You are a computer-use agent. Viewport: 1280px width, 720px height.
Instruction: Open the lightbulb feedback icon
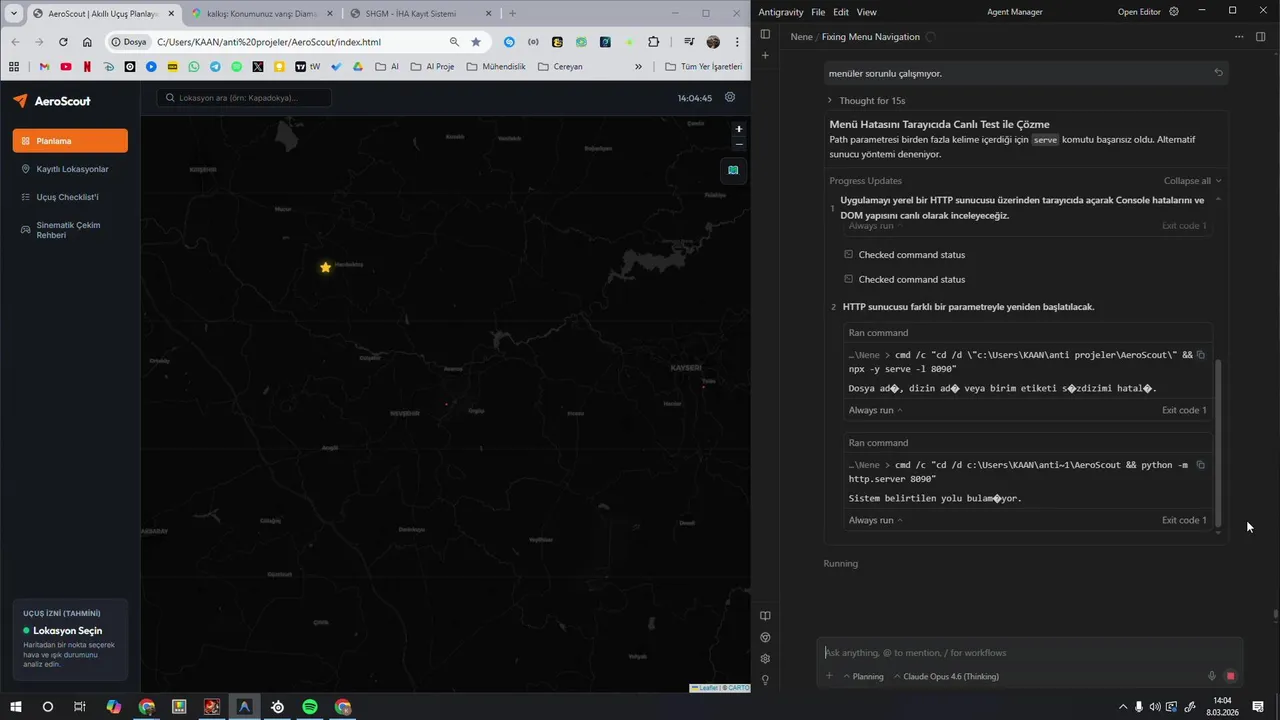tap(765, 680)
